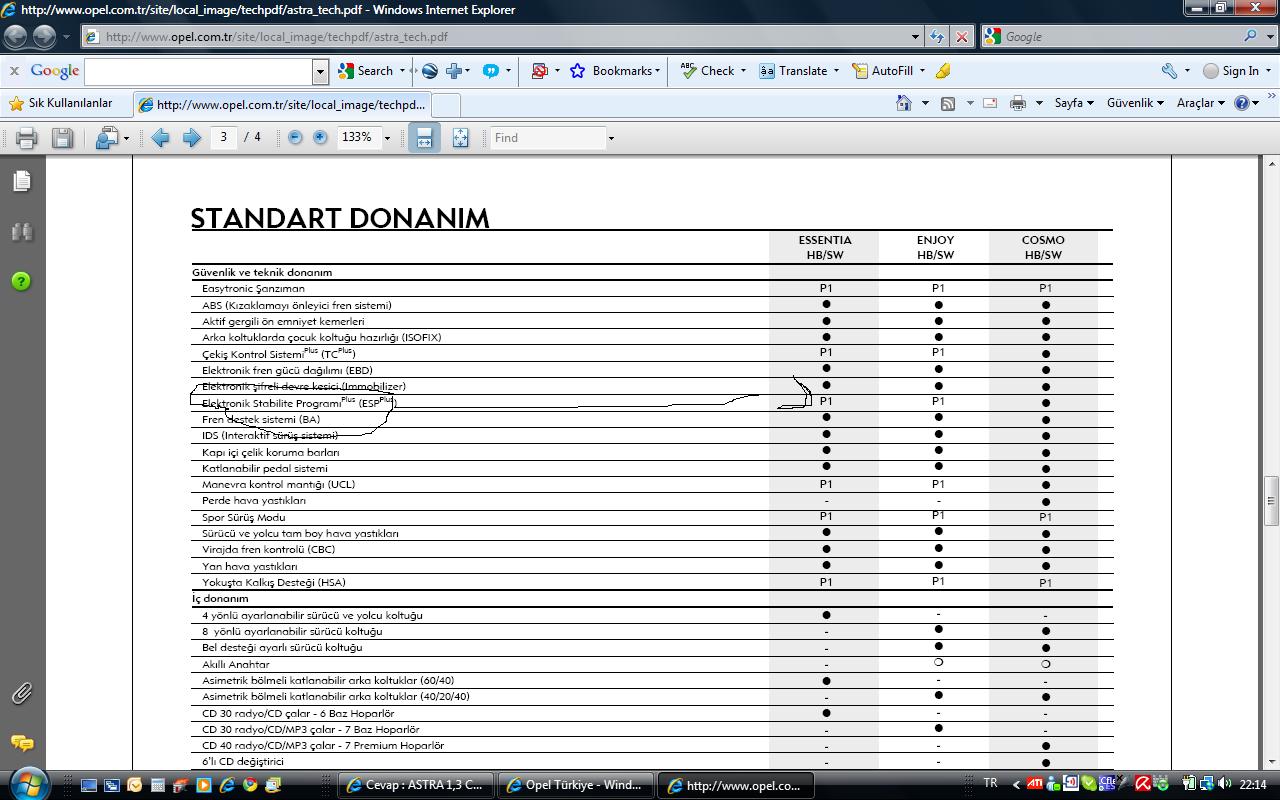This screenshot has height=800, width=1280.
Task: Print the PDF using the printer icon
Action: pos(27,138)
